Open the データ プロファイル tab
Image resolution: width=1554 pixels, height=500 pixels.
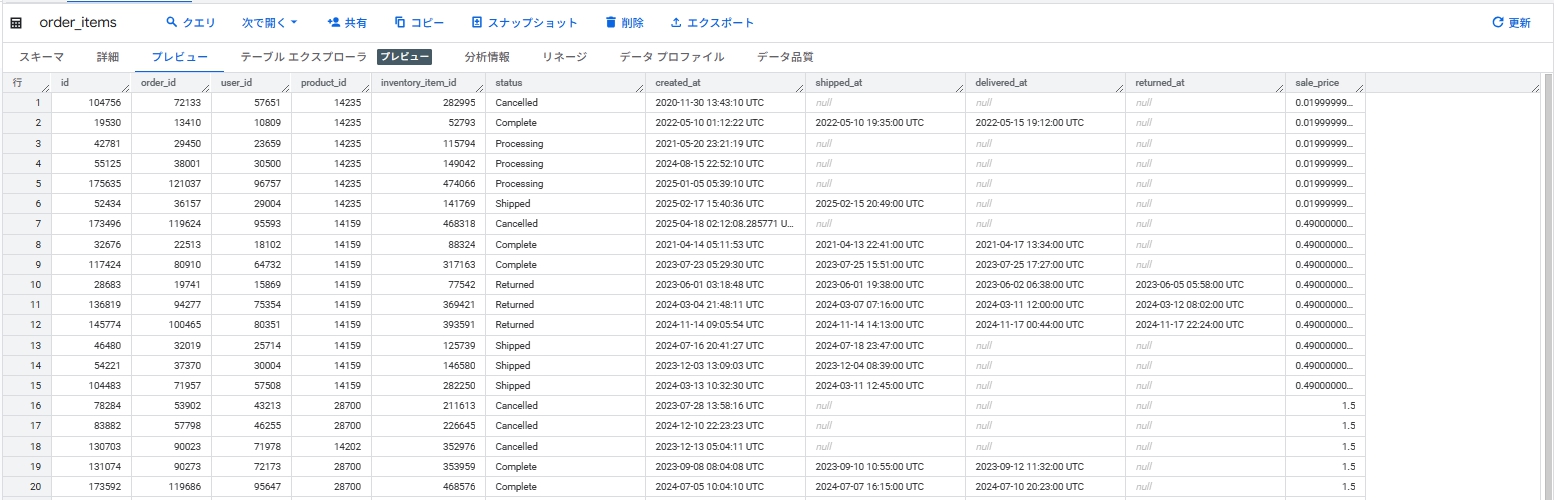click(x=671, y=57)
